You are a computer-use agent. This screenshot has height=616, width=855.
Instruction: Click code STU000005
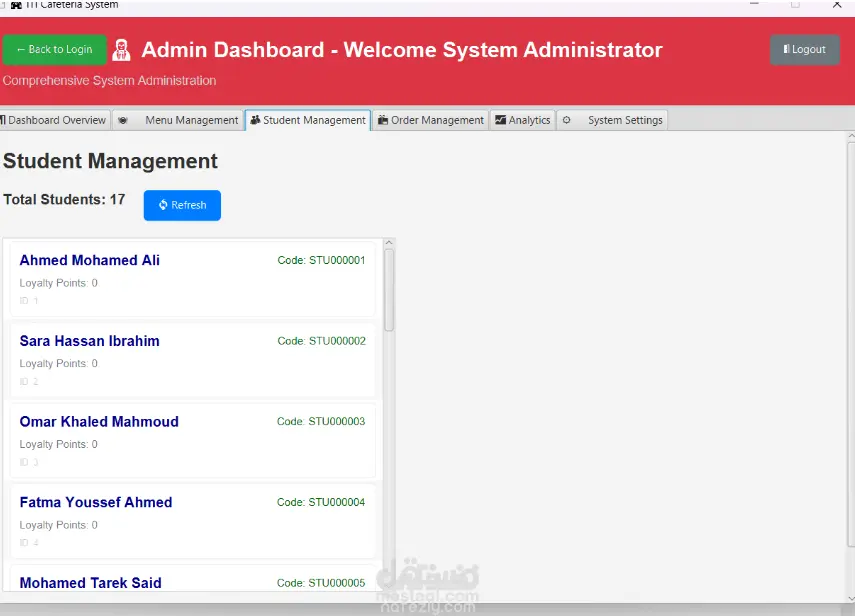321,583
